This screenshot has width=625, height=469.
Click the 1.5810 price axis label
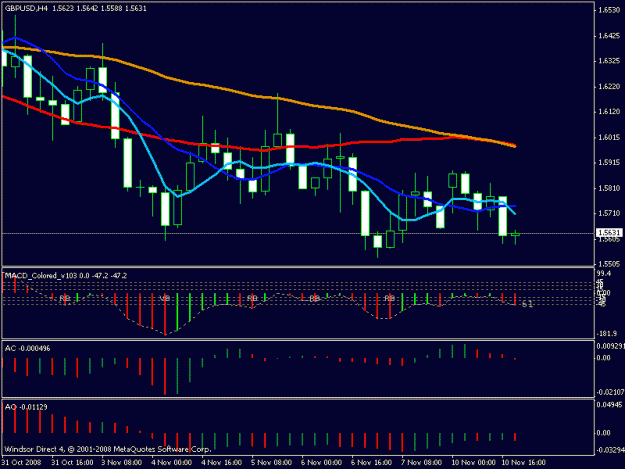click(609, 188)
